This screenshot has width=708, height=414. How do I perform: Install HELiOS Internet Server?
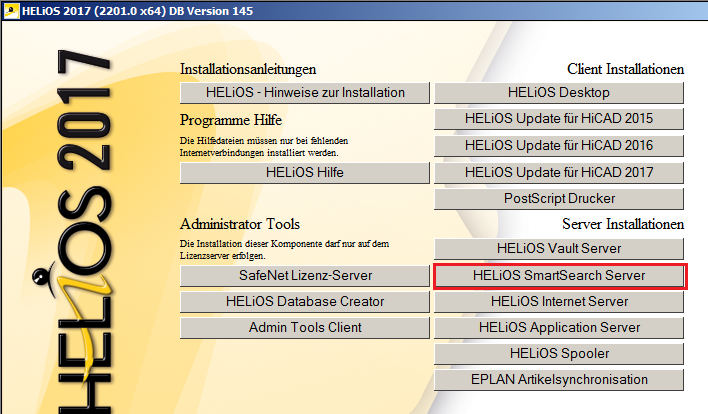[x=559, y=302]
